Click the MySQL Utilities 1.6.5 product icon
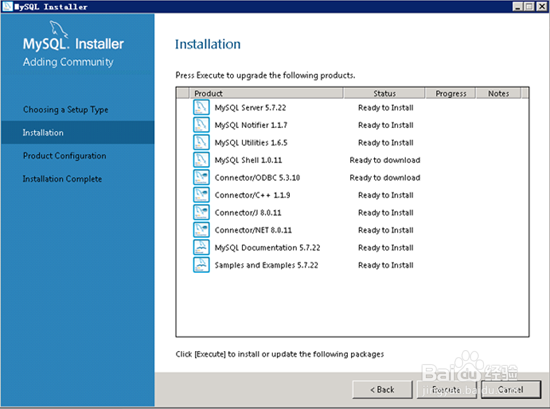Image resolution: width=550 pixels, height=409 pixels. click(201, 142)
